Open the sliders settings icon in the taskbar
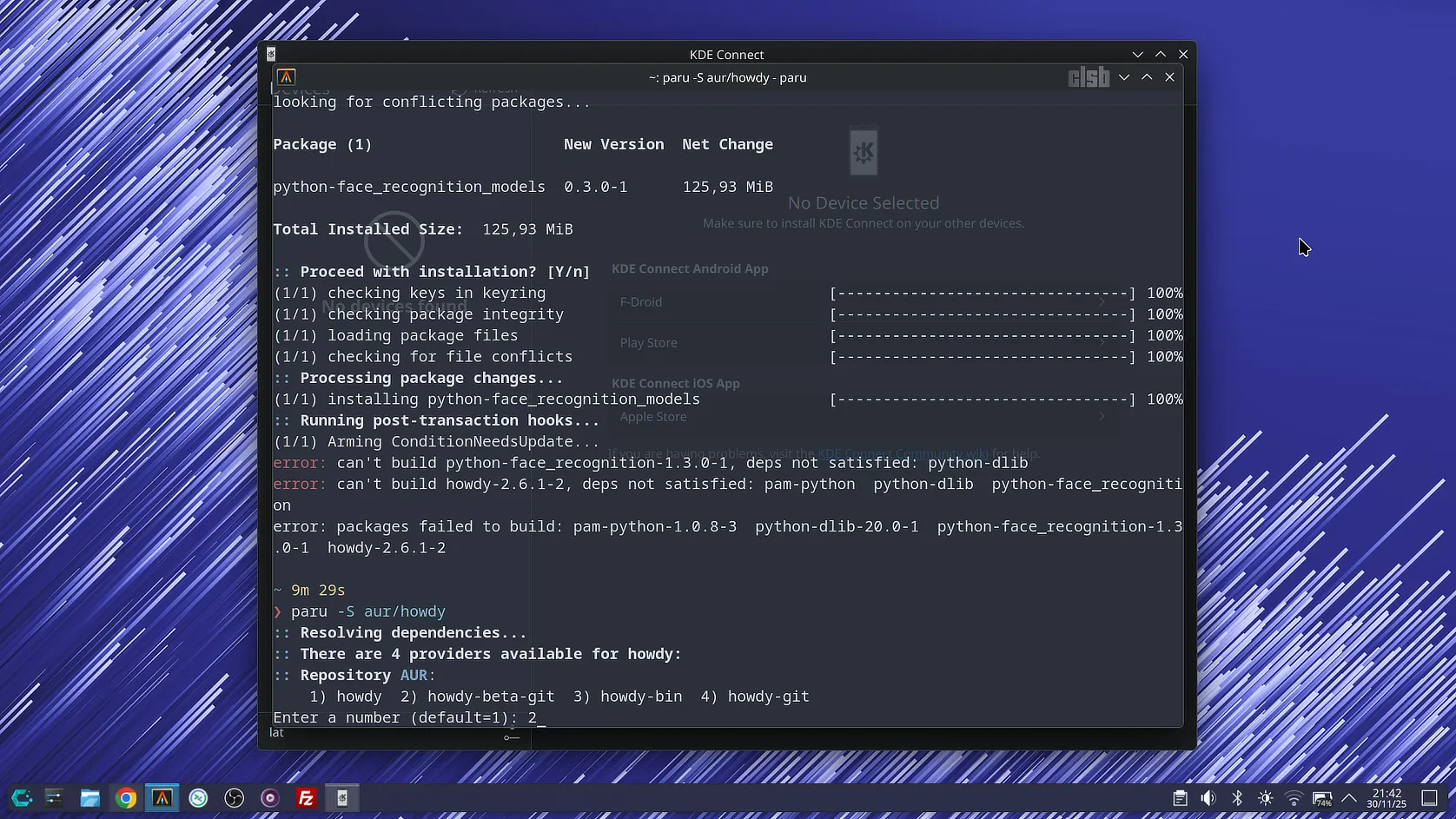 tap(54, 798)
